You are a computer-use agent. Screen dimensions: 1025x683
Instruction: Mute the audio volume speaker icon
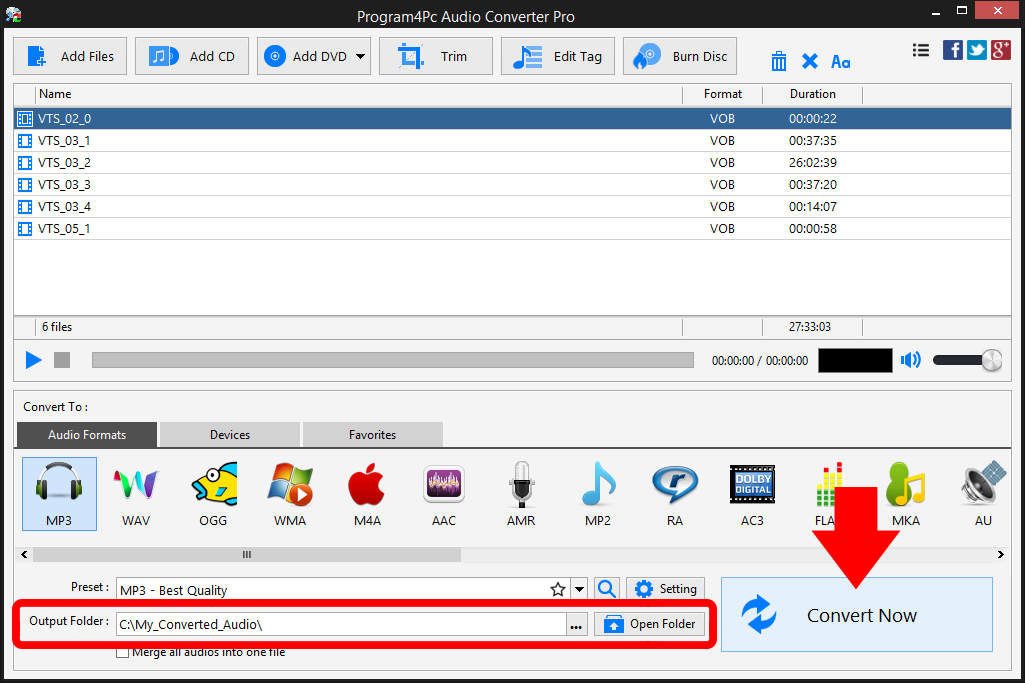[x=910, y=360]
